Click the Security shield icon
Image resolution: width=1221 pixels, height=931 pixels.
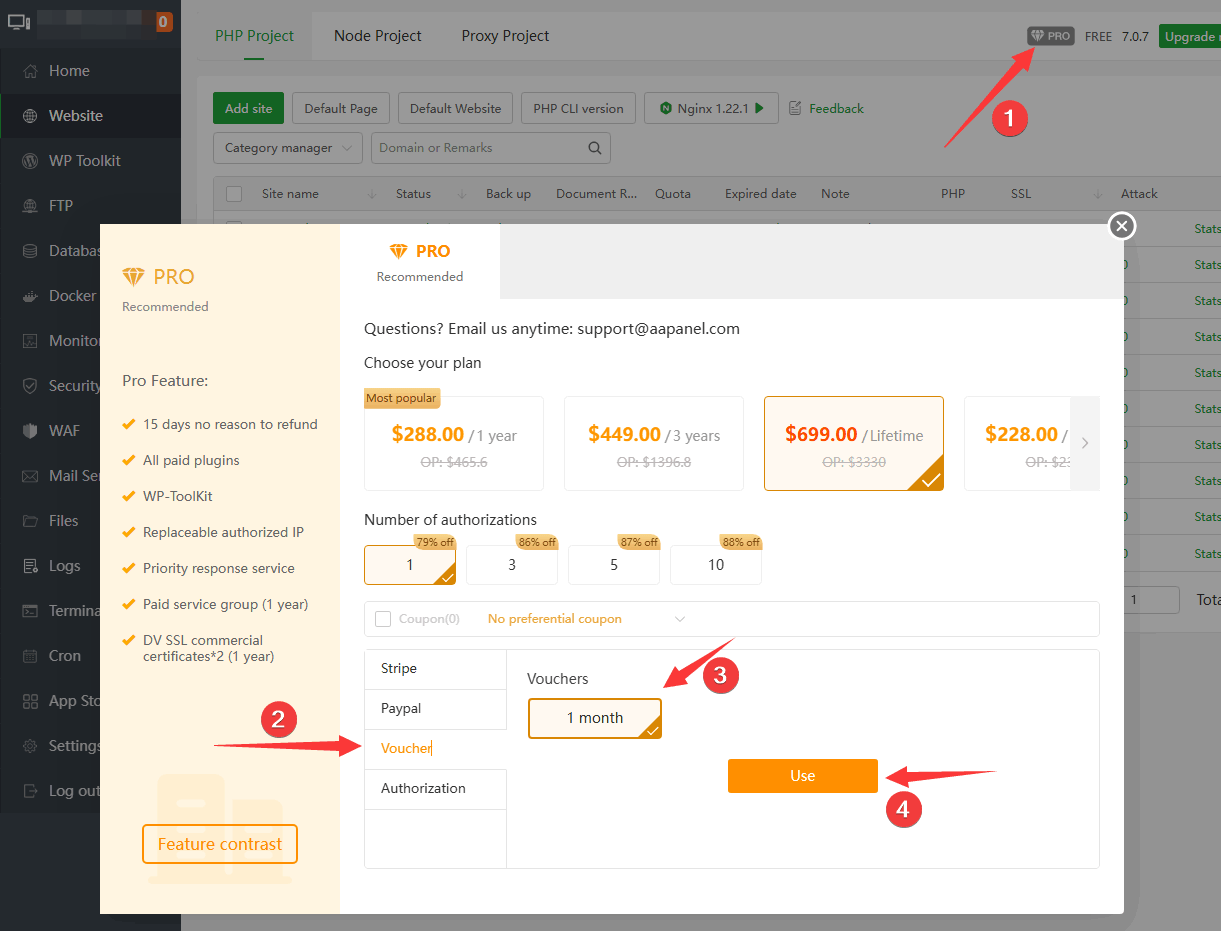(30, 386)
